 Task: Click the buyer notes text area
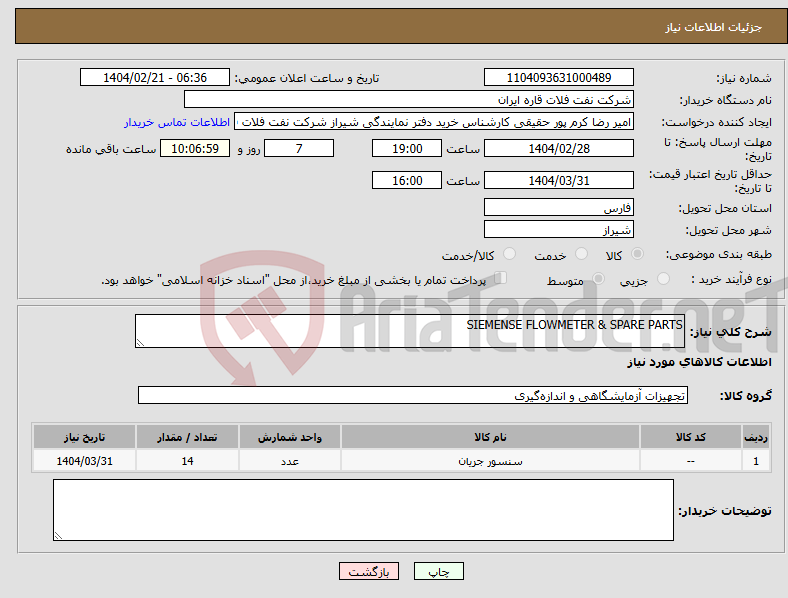363,510
